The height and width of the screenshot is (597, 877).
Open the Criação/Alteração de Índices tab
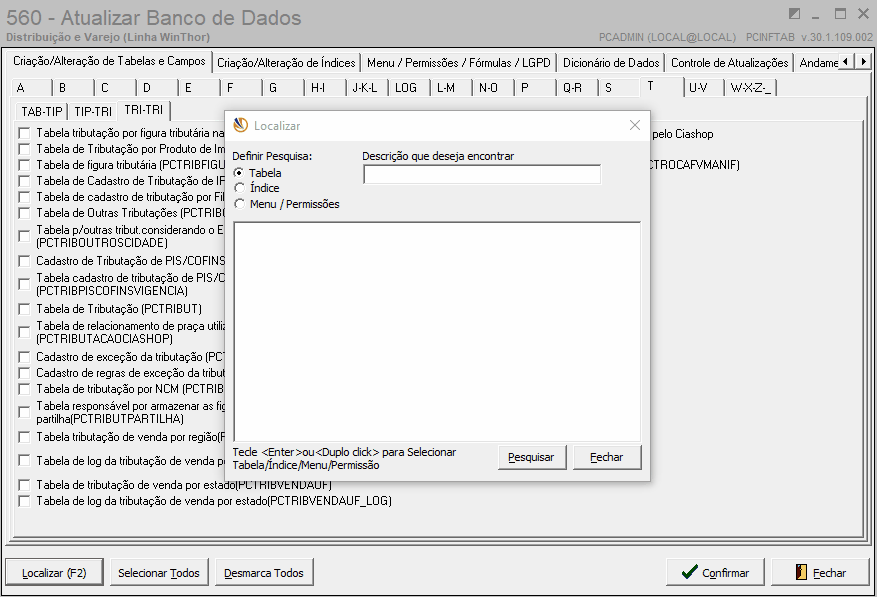tap(286, 63)
